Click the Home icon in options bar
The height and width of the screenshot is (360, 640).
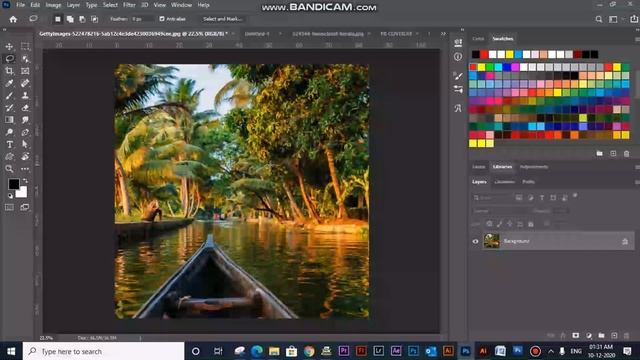click(x=13, y=19)
